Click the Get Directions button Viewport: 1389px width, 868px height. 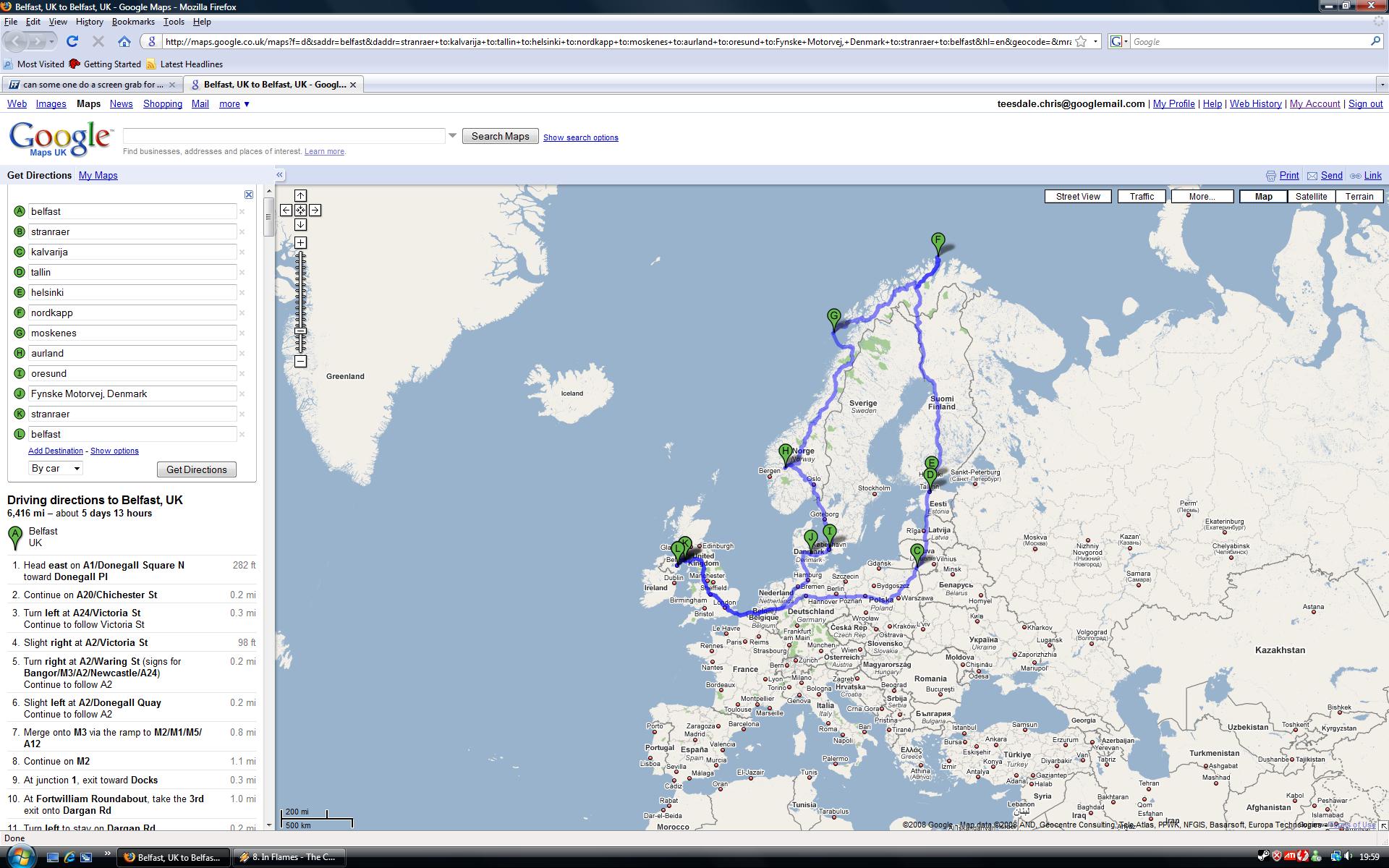click(197, 469)
